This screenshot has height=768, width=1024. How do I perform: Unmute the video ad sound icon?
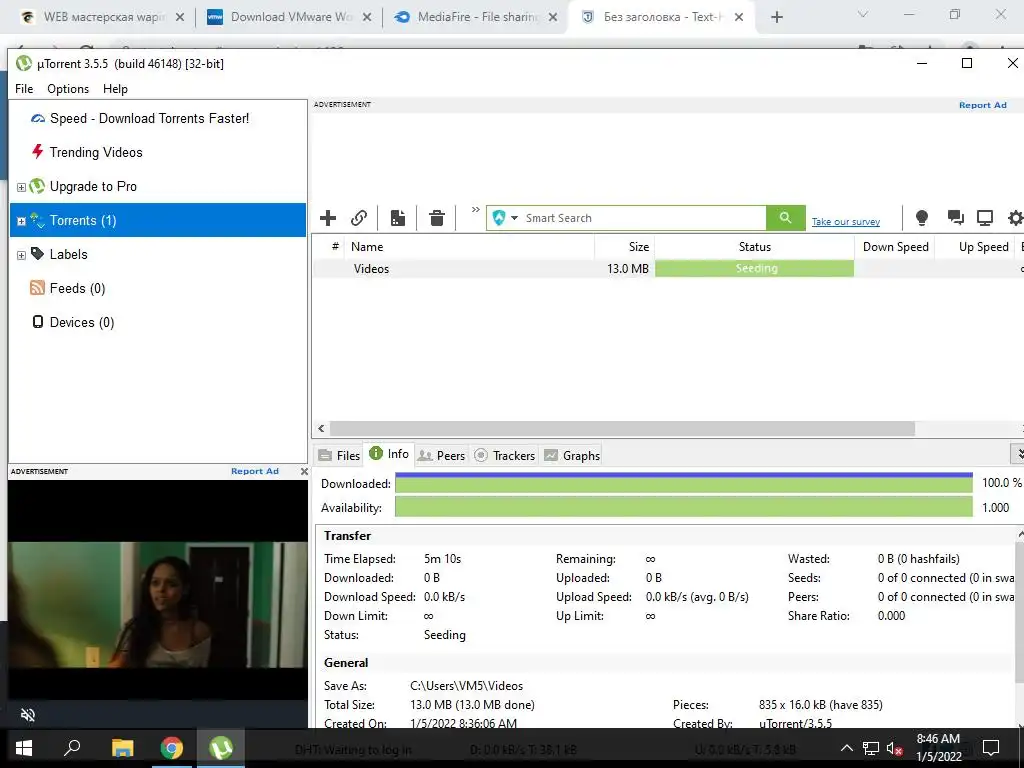pos(27,714)
